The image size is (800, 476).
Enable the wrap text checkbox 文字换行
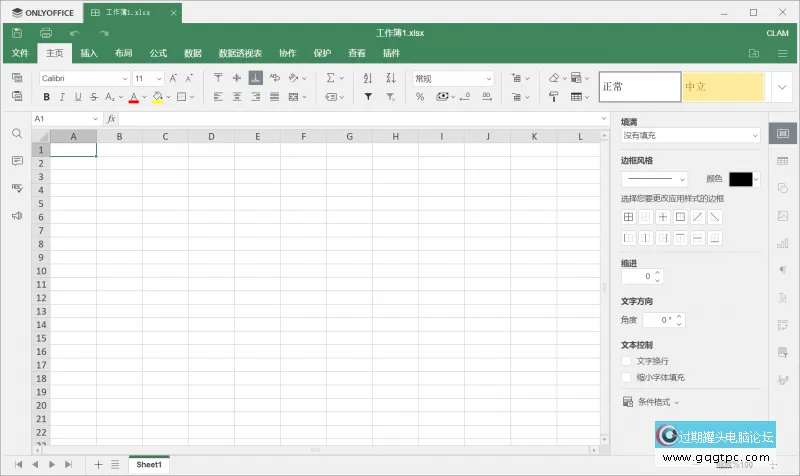tap(626, 361)
